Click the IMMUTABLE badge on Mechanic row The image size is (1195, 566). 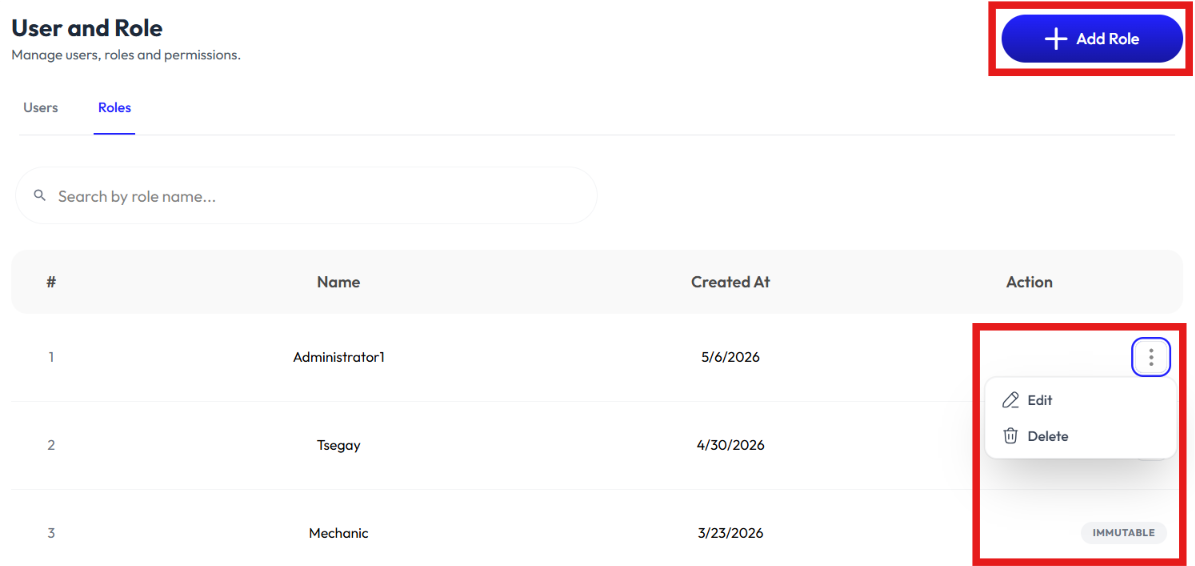(1123, 532)
